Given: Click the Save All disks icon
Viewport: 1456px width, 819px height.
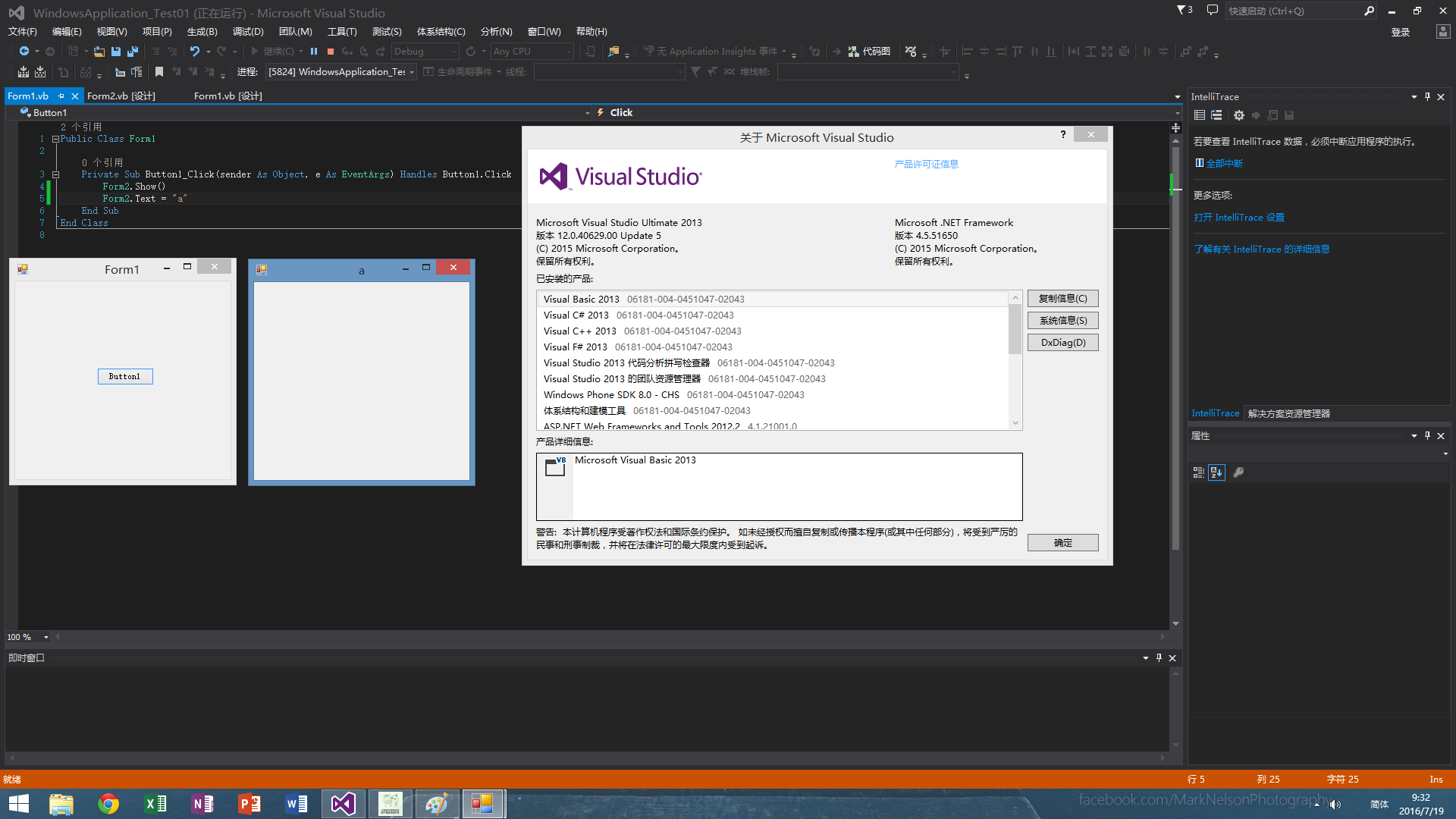Looking at the screenshot, I should 133,52.
